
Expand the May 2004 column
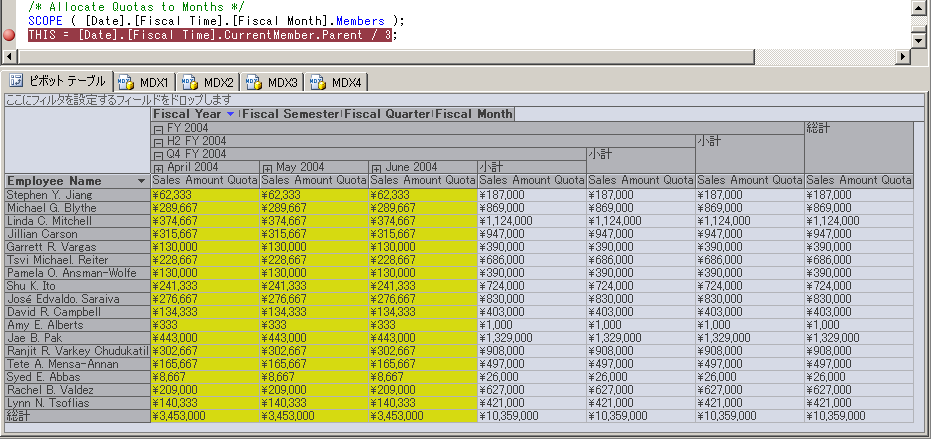coord(266,168)
